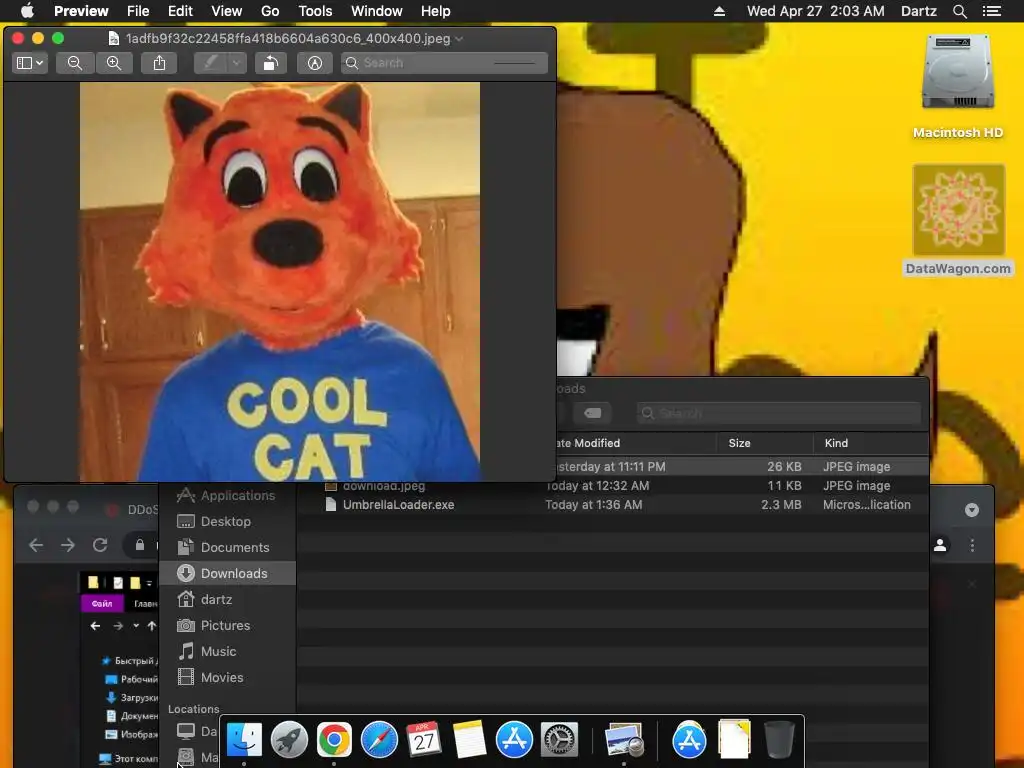Show the Markup toolbar in Preview
The height and width of the screenshot is (768, 1024).
click(x=315, y=63)
